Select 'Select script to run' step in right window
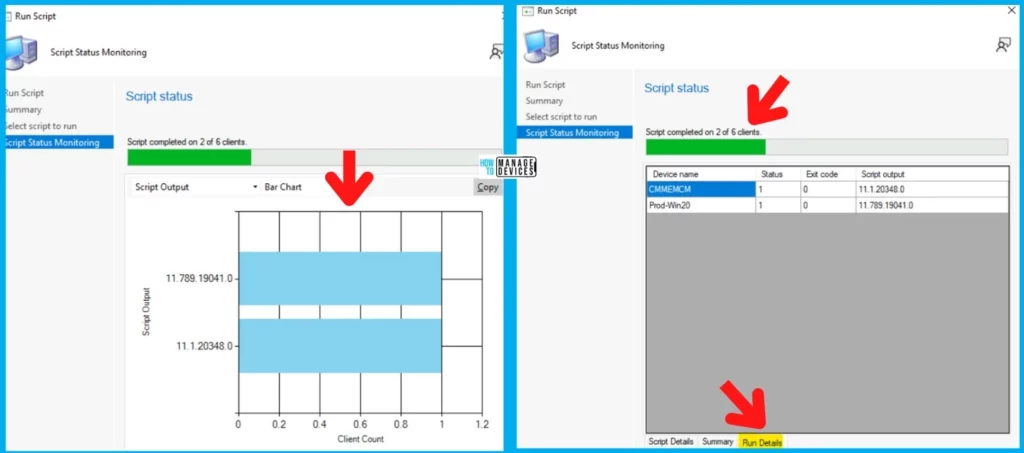 (x=561, y=117)
